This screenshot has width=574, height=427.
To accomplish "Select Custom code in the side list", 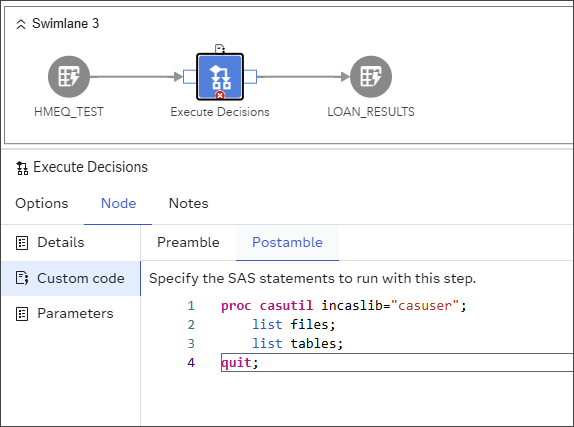I will point(71,278).
